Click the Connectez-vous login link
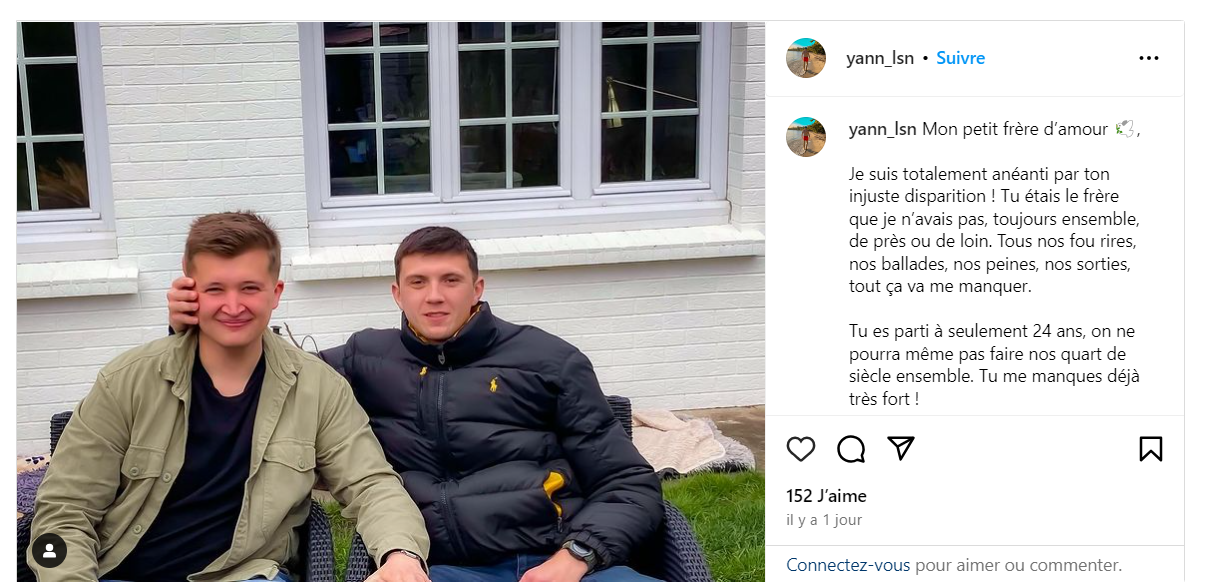This screenshot has width=1205, height=582. tap(848, 565)
